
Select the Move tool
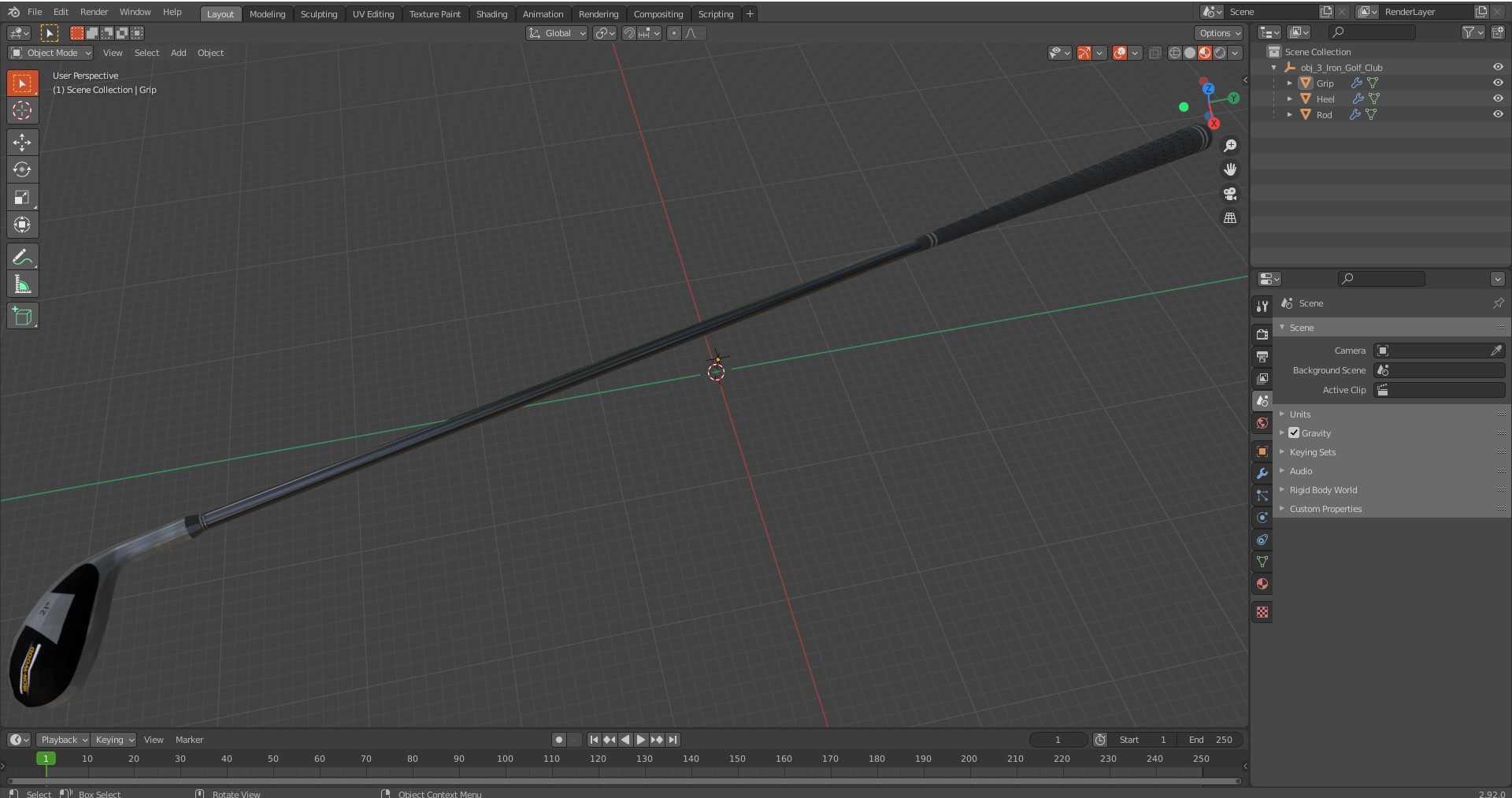(x=22, y=142)
